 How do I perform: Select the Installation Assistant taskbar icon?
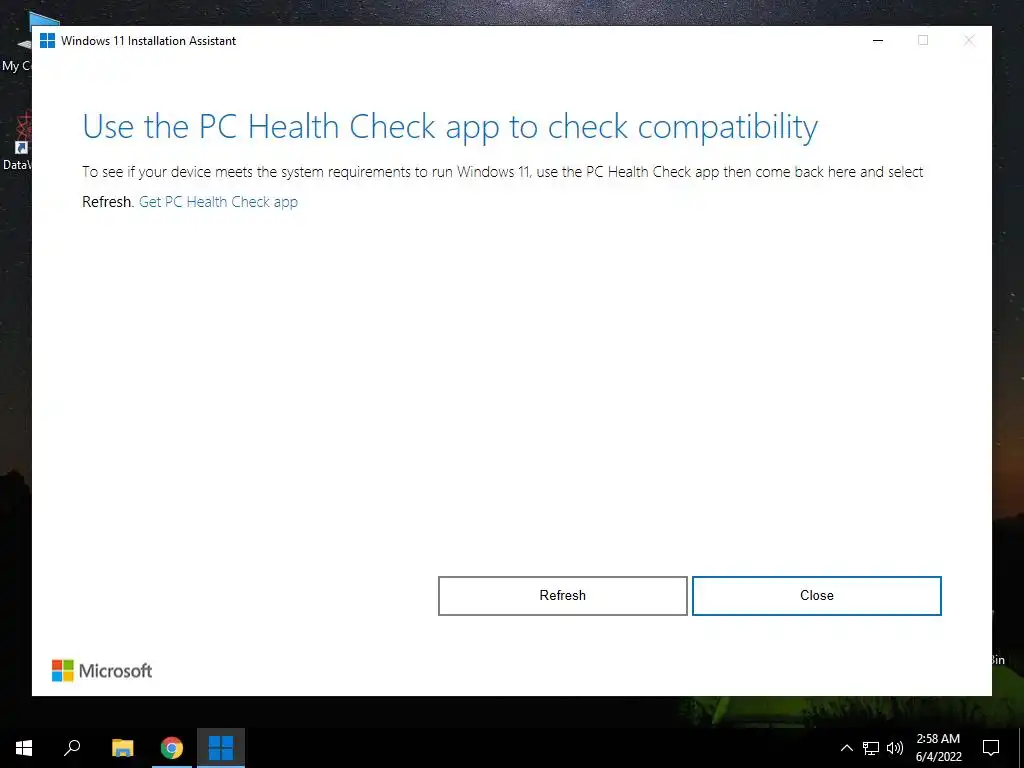(221, 748)
